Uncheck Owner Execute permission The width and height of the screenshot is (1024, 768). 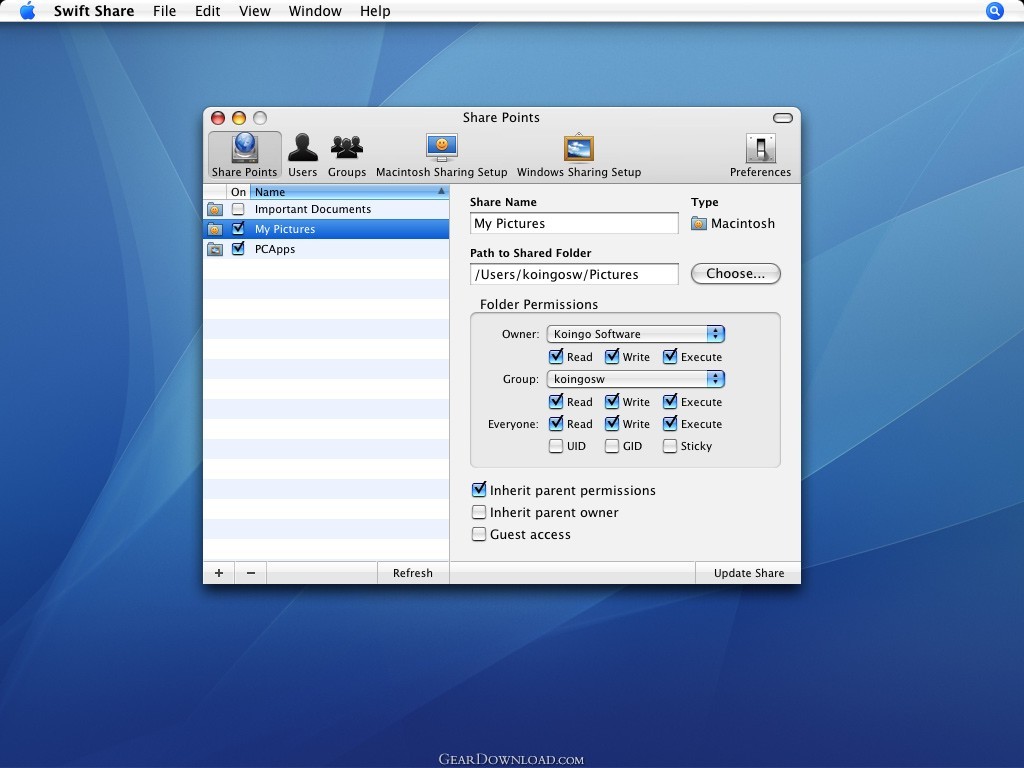[670, 357]
